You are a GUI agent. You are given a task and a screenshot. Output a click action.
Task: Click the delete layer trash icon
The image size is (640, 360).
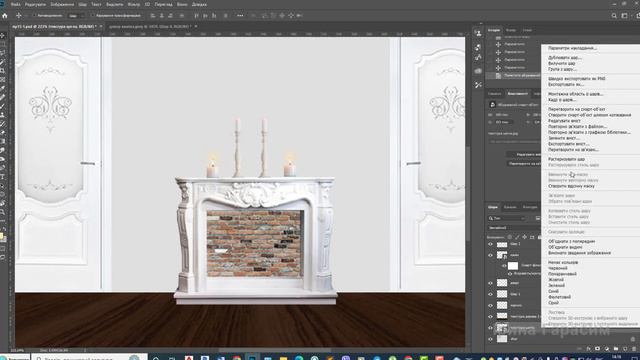point(634,349)
